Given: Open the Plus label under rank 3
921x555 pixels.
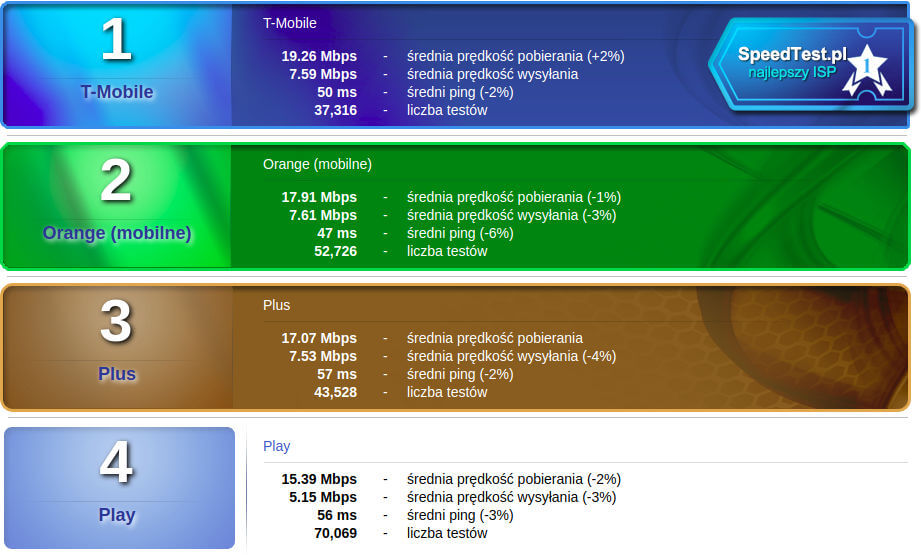Looking at the screenshot, I should pos(117,374).
